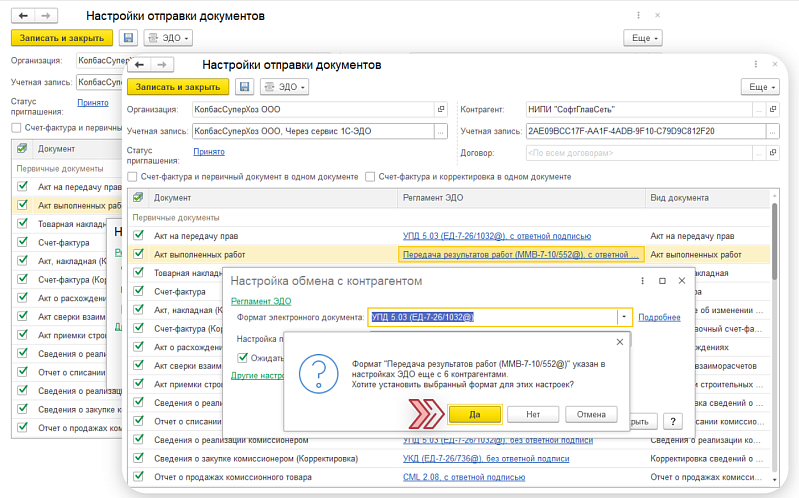The height and width of the screenshot is (498, 799).
Task: Go back with the left arrow in the front window
Action: 139,65
